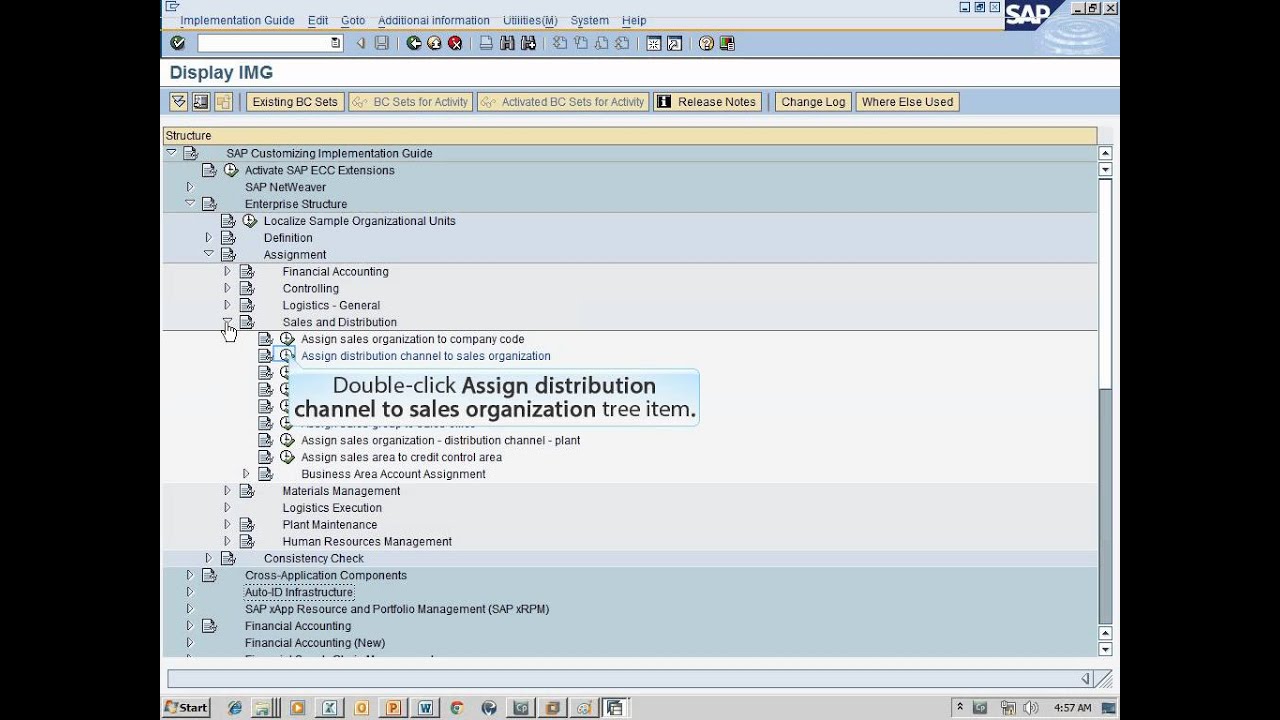The width and height of the screenshot is (1280, 720).
Task: Click the Save diskette icon
Action: point(381,43)
